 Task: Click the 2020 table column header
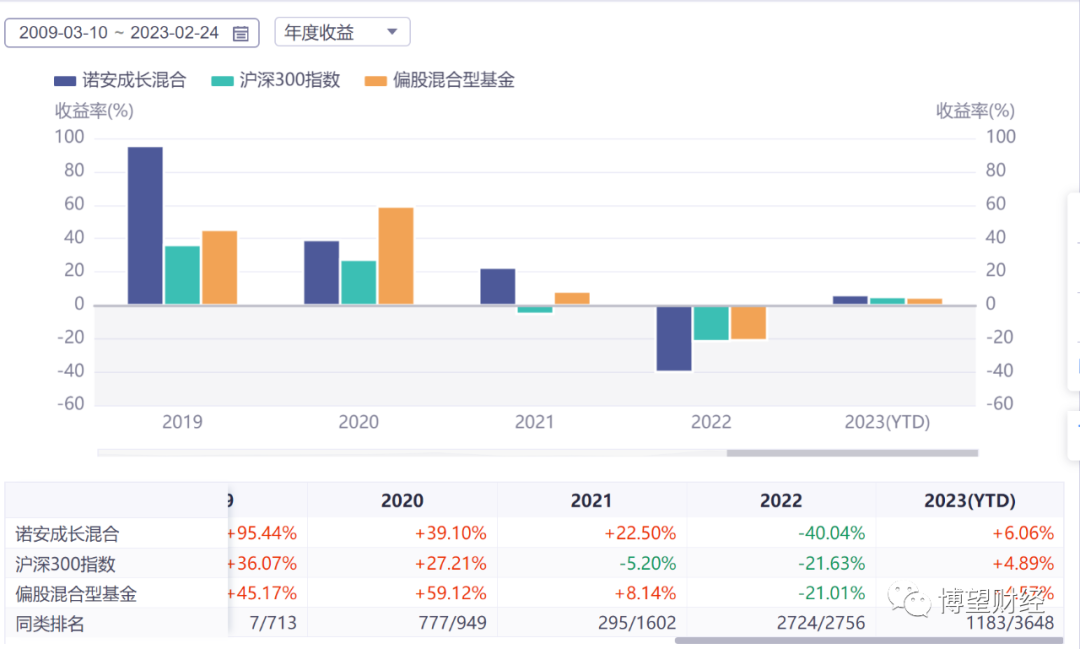click(x=402, y=500)
